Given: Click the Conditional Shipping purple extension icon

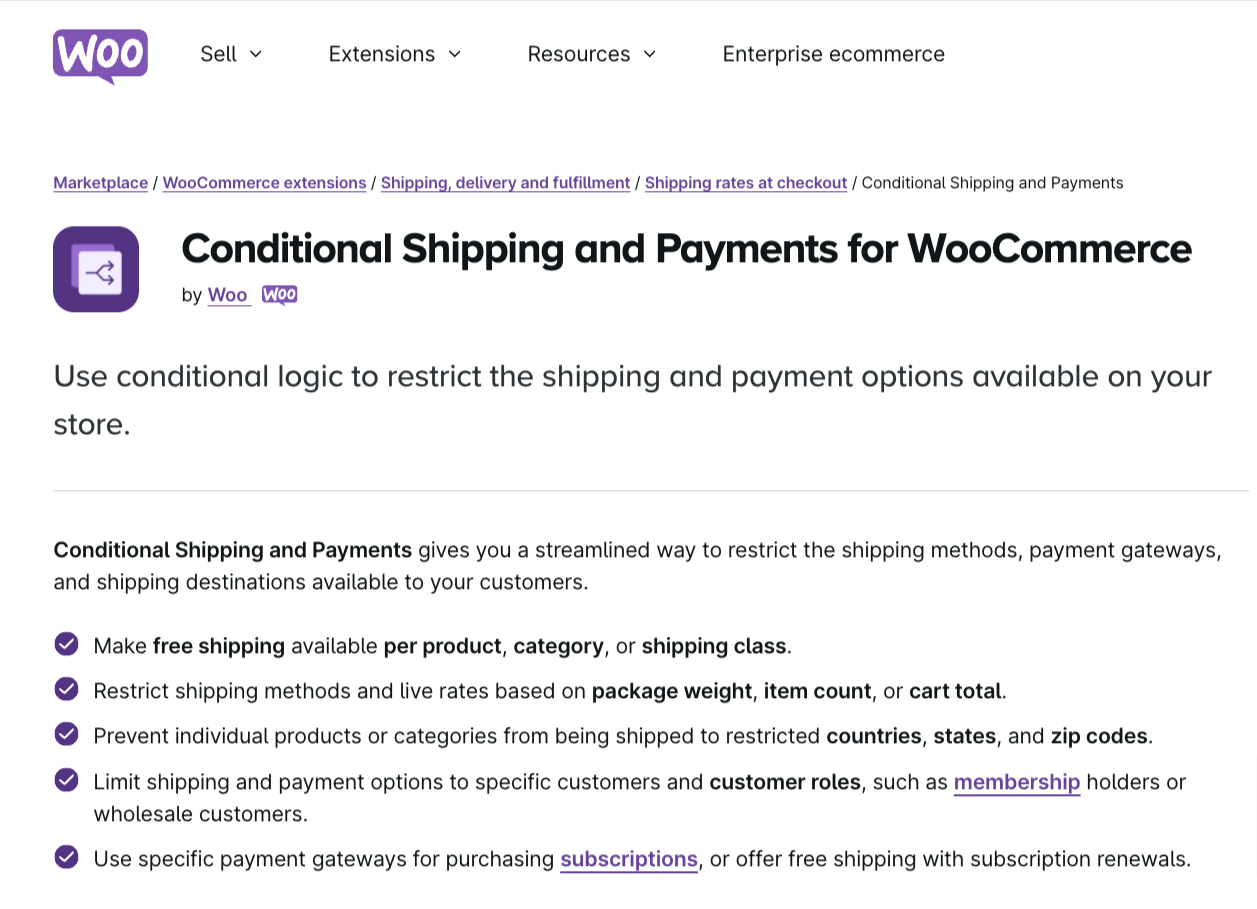Looking at the screenshot, I should [96, 269].
